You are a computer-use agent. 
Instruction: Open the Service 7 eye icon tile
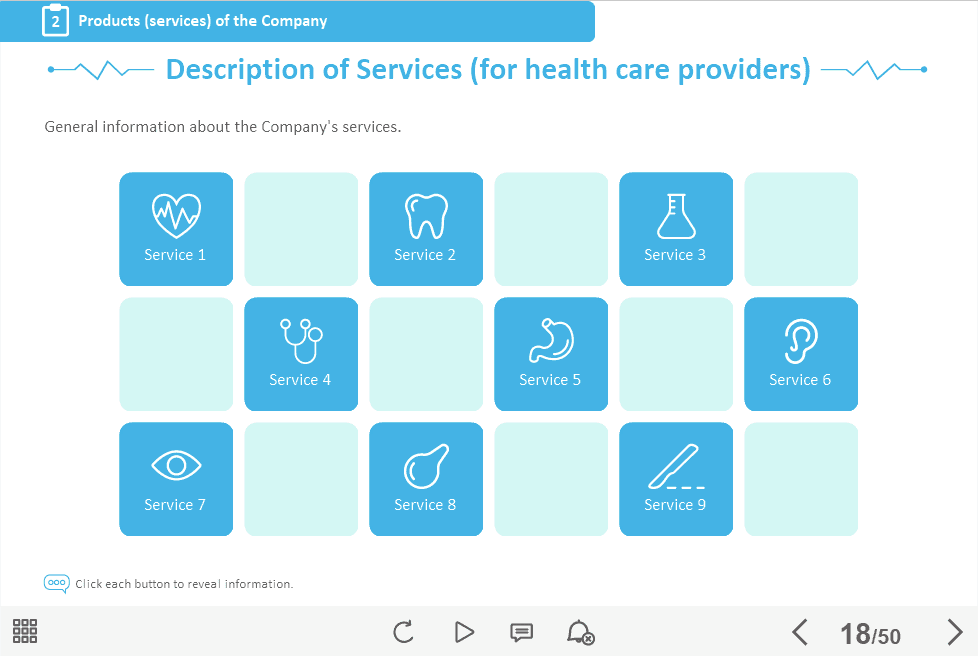(176, 479)
